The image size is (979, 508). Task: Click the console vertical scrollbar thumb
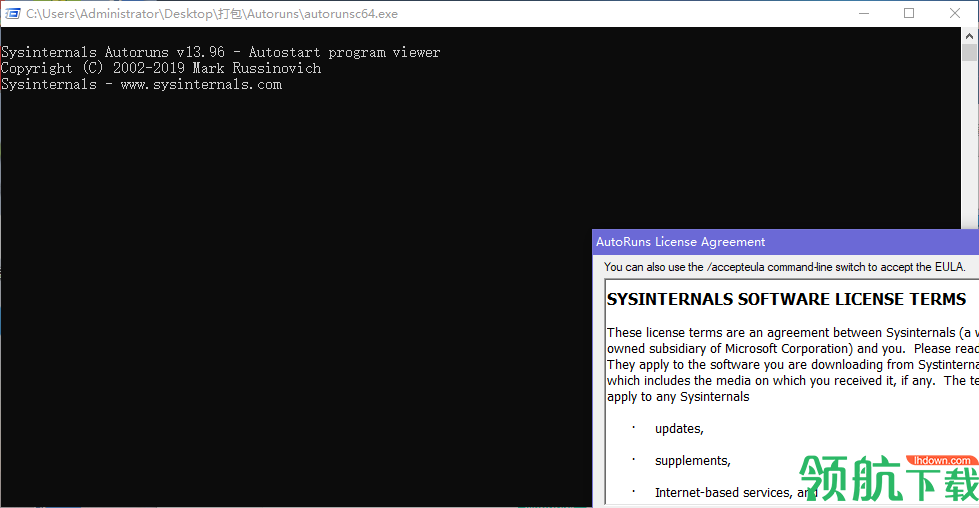969,52
